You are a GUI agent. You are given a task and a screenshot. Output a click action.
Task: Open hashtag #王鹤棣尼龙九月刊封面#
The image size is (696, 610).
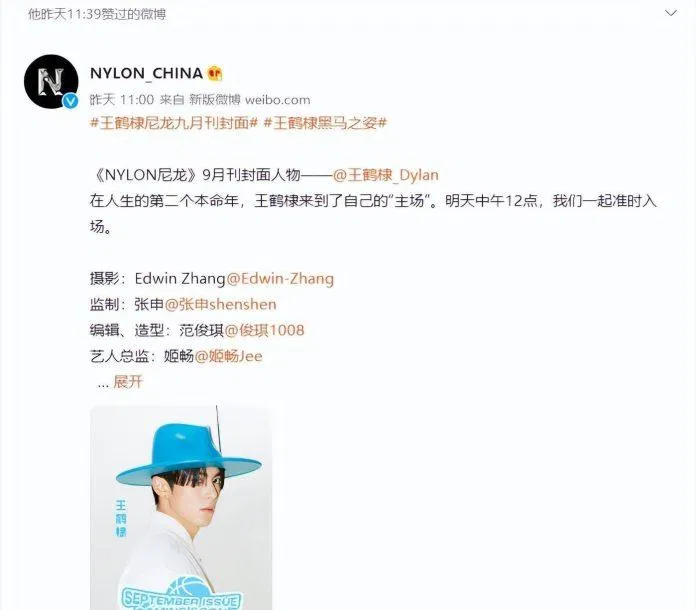[174, 123]
